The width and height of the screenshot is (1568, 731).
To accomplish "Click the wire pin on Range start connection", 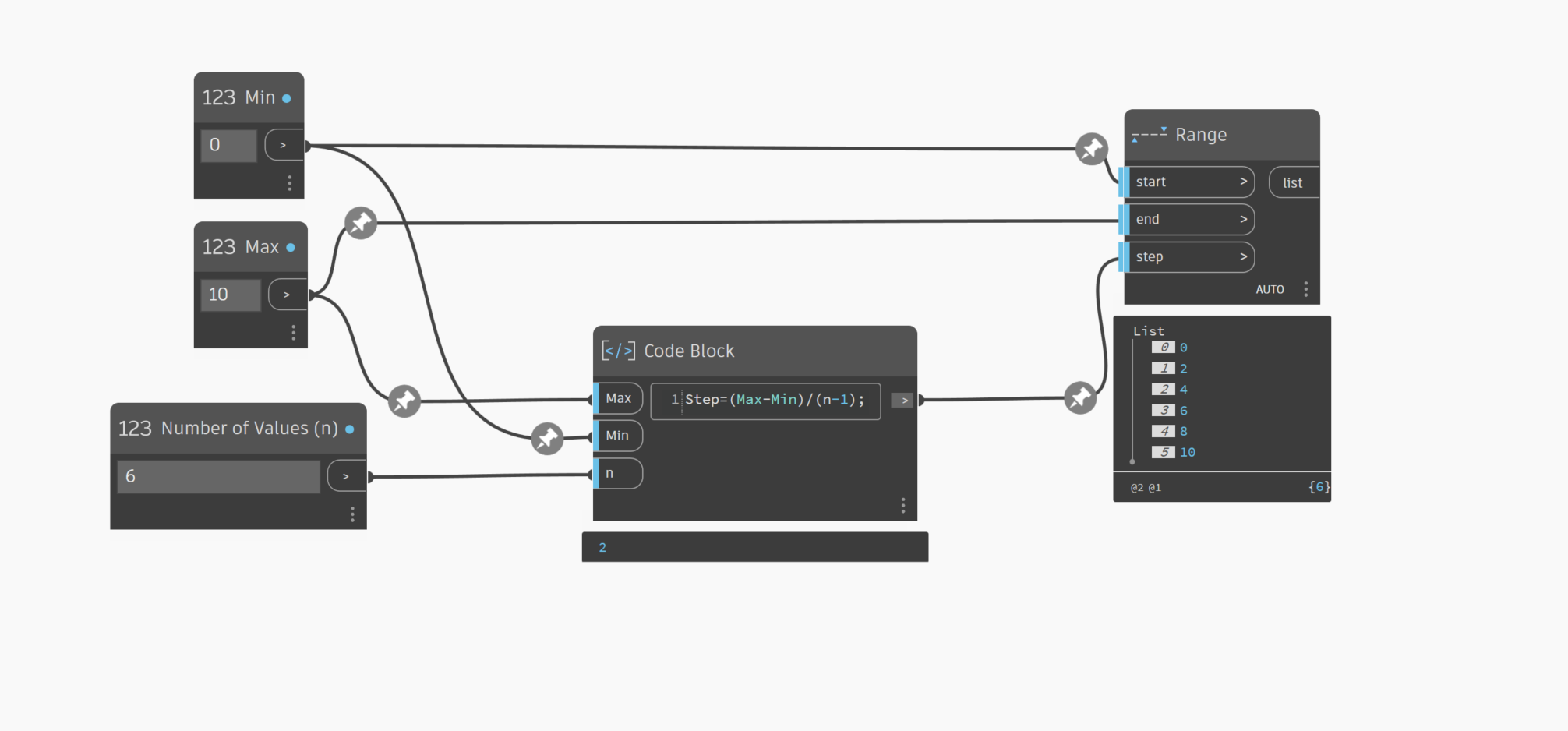I will [1091, 149].
